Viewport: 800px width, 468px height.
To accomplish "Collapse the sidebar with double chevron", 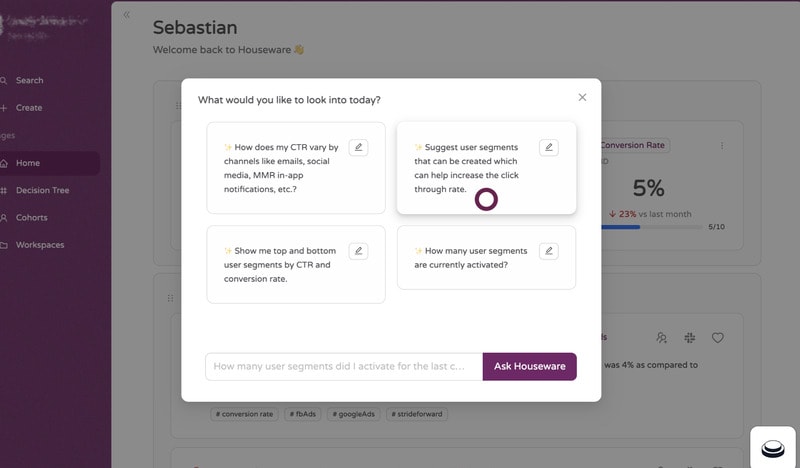I will pyautogui.click(x=127, y=15).
